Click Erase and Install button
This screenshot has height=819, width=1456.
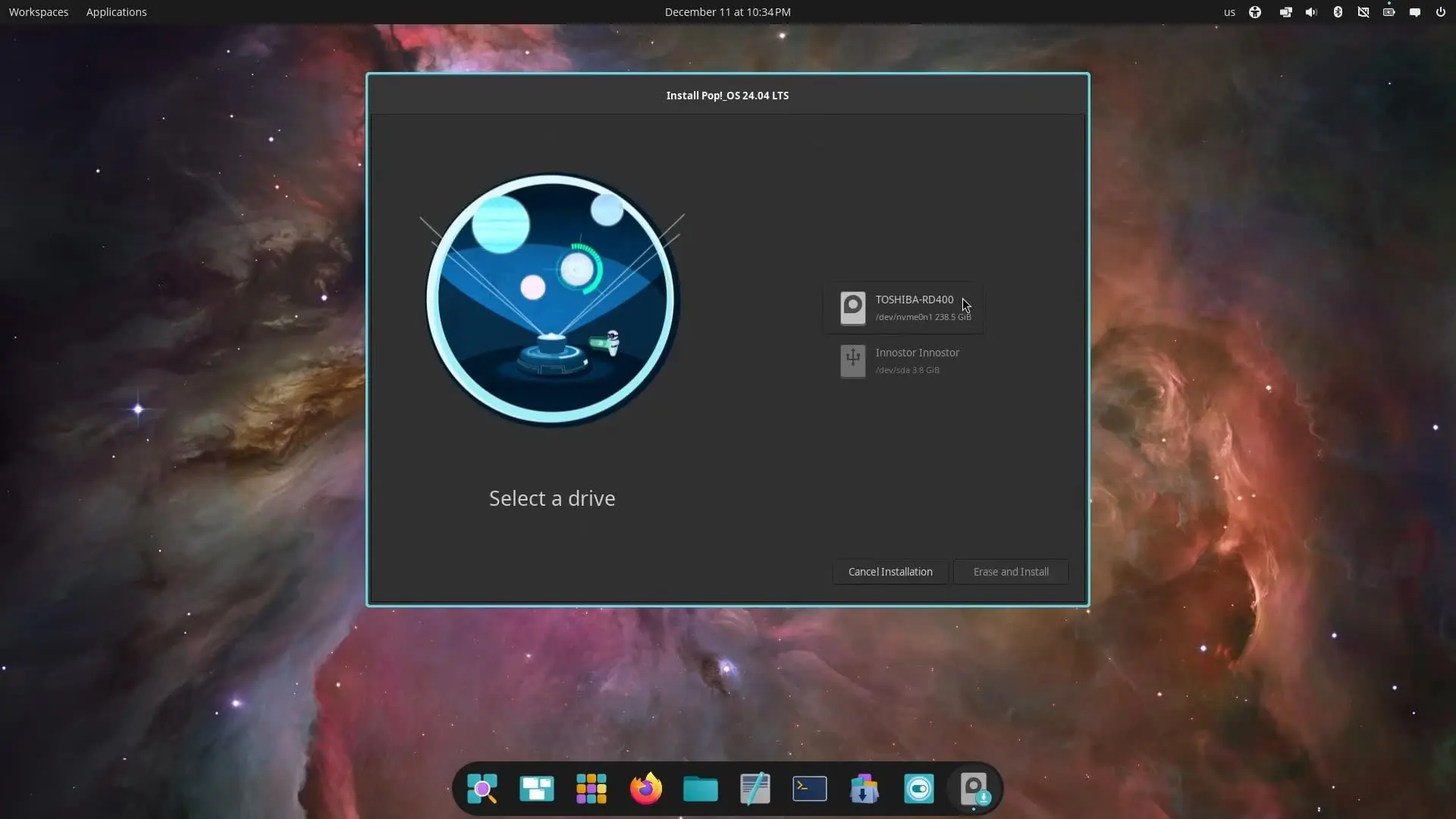point(1011,572)
